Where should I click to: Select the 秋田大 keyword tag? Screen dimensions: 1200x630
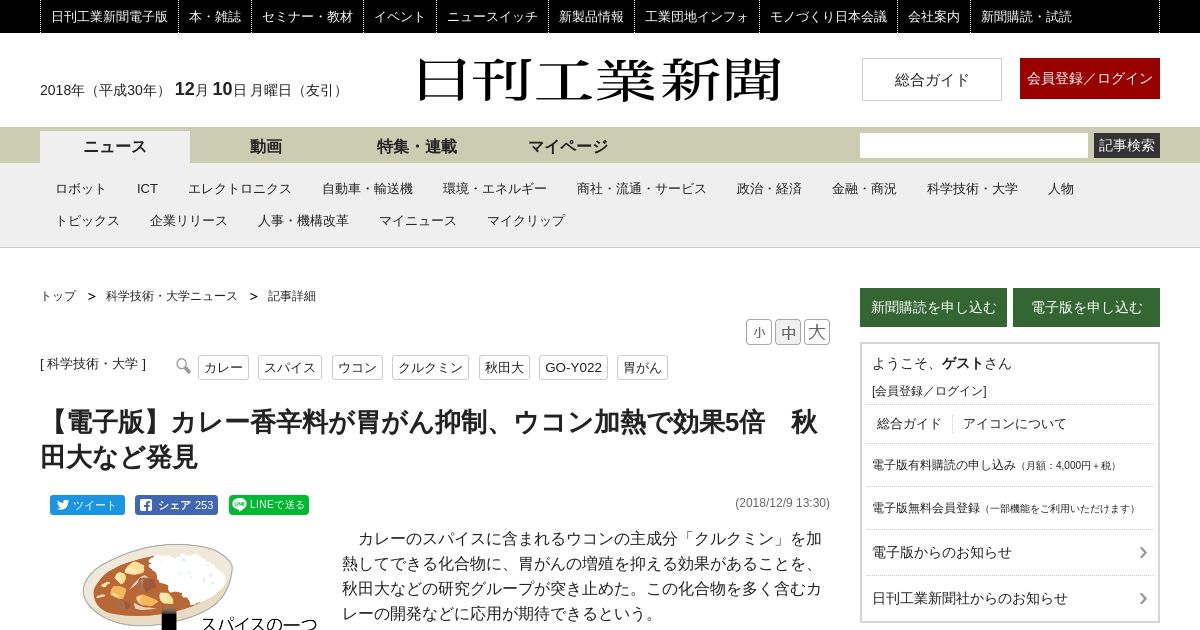(504, 367)
